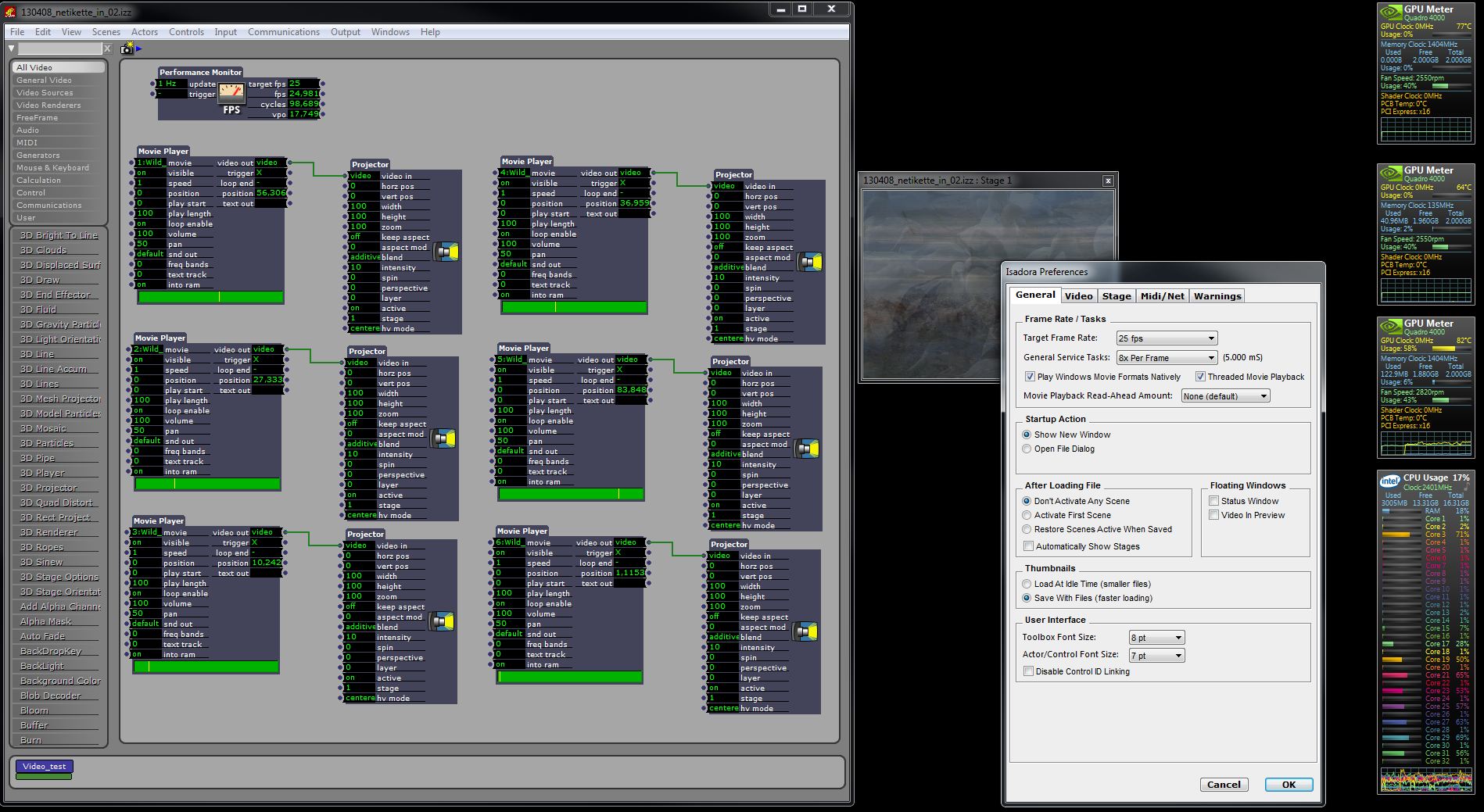Click the NVIDIA logo of the 77°C GPU Meter
The width and height of the screenshot is (1484, 812).
(x=1391, y=13)
